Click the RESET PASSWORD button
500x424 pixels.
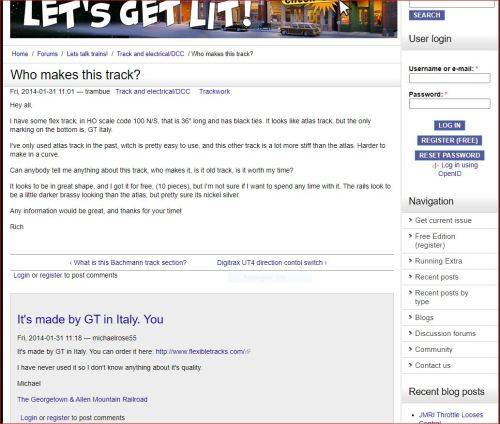tap(449, 156)
